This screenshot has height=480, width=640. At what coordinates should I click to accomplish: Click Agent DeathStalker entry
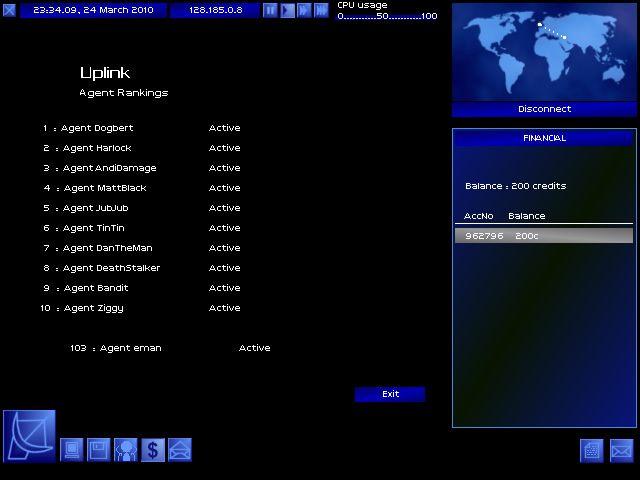tap(111, 268)
